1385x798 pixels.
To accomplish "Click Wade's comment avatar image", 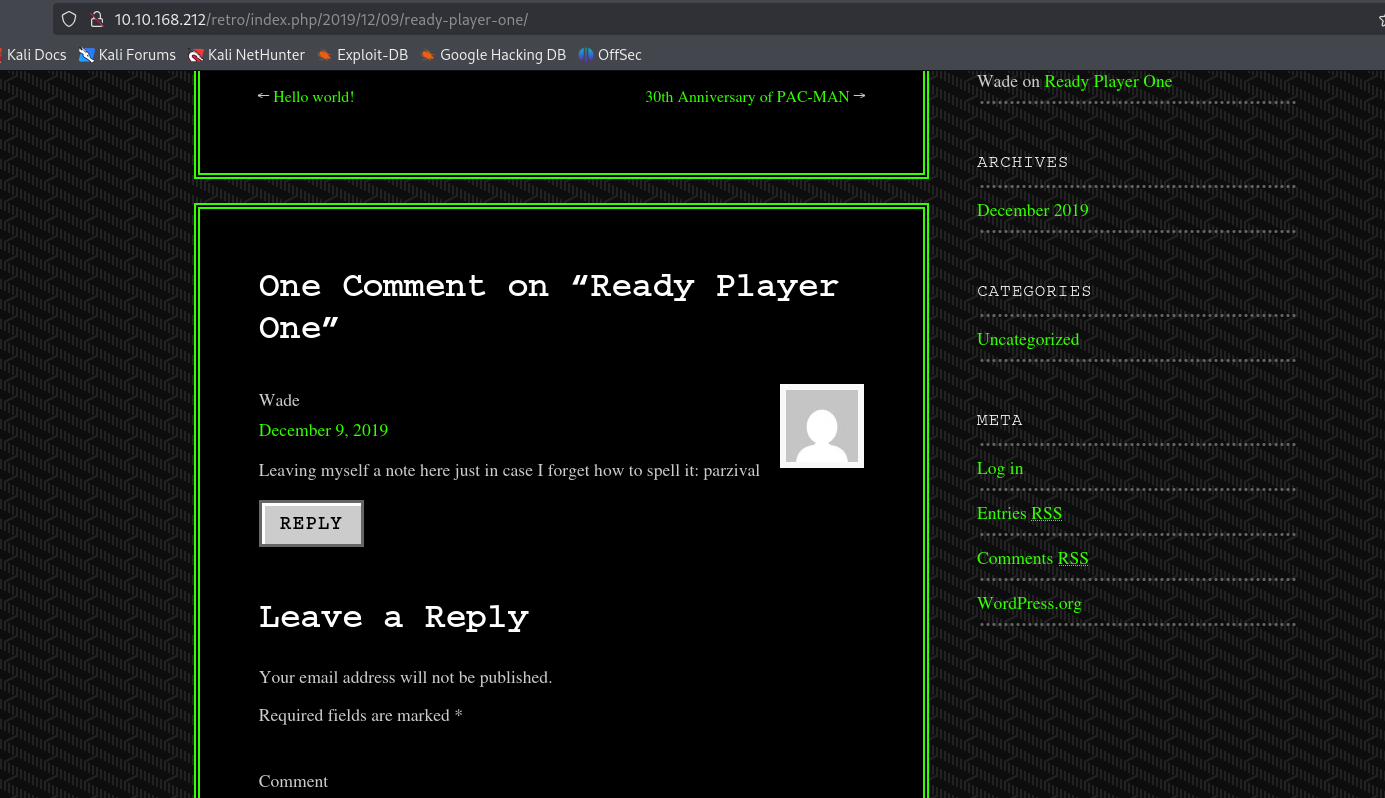I will point(821,426).
